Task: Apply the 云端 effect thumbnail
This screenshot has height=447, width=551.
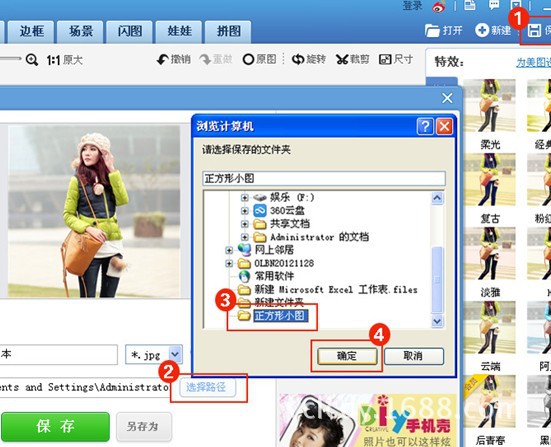Action: tap(490, 327)
